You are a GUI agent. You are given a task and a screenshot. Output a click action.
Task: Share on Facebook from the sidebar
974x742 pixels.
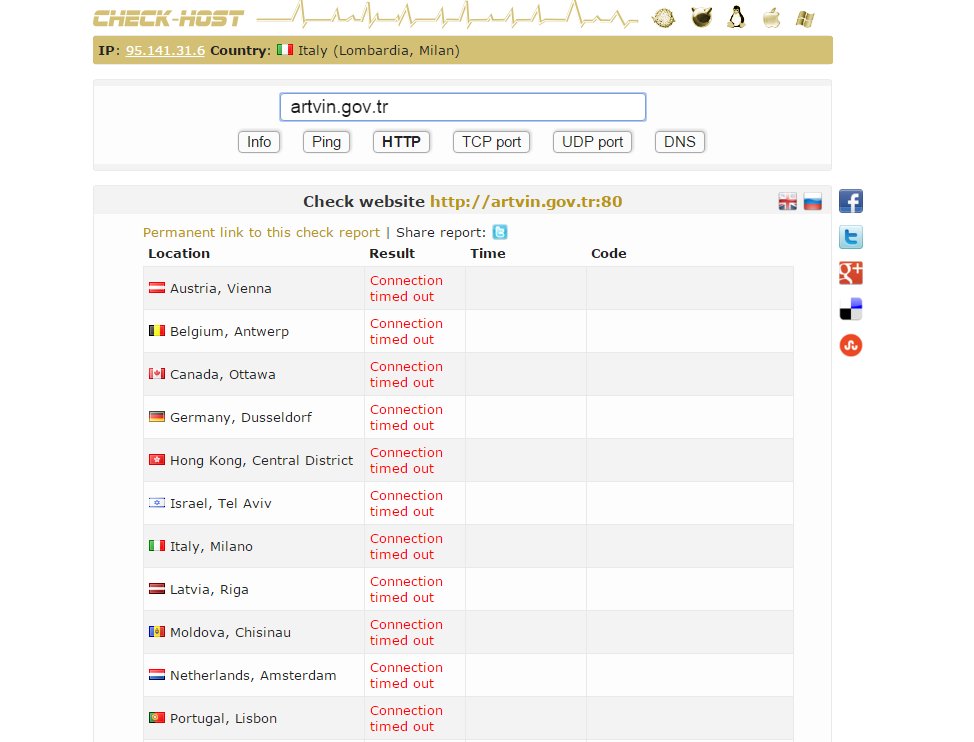(851, 201)
